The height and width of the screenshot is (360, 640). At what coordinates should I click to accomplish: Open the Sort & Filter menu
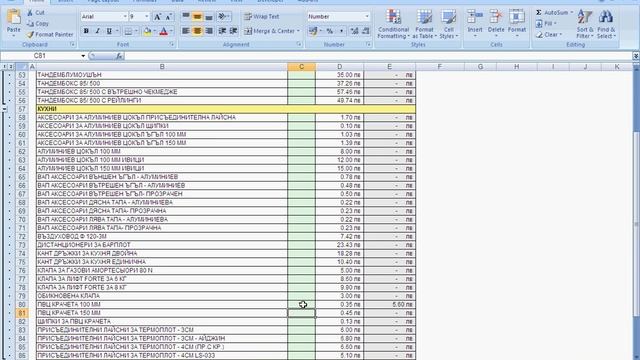click(x=585, y=24)
